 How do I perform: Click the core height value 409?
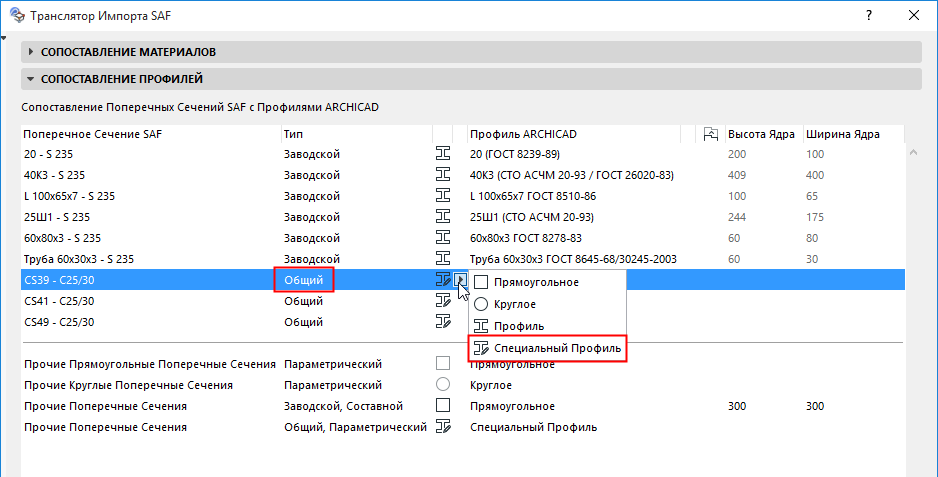736,175
